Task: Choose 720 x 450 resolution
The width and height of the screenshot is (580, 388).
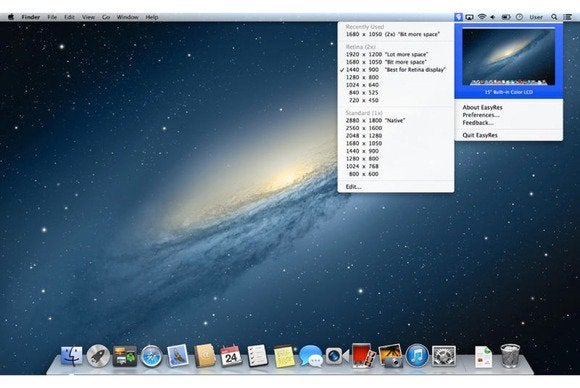Action: pyautogui.click(x=395, y=100)
